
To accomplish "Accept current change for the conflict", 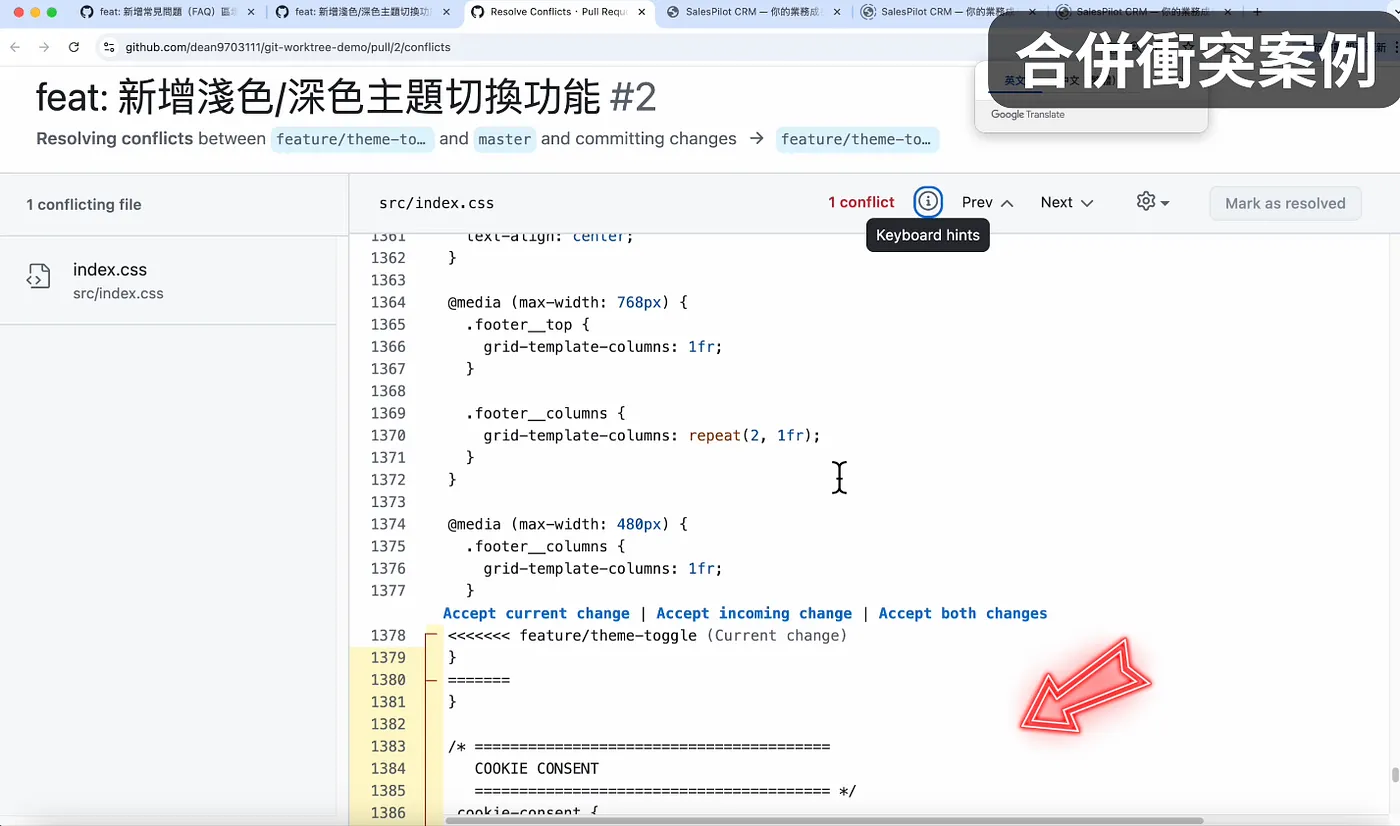I will coord(536,613).
